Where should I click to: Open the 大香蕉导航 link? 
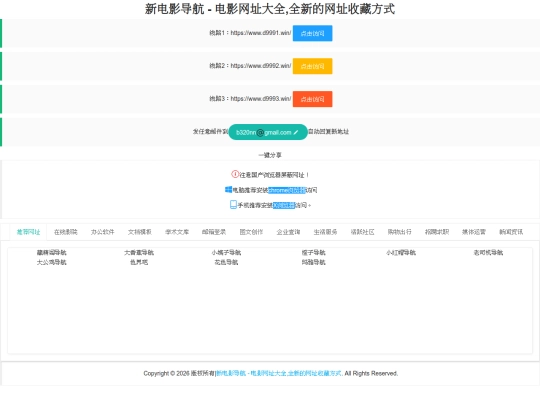click(x=139, y=252)
